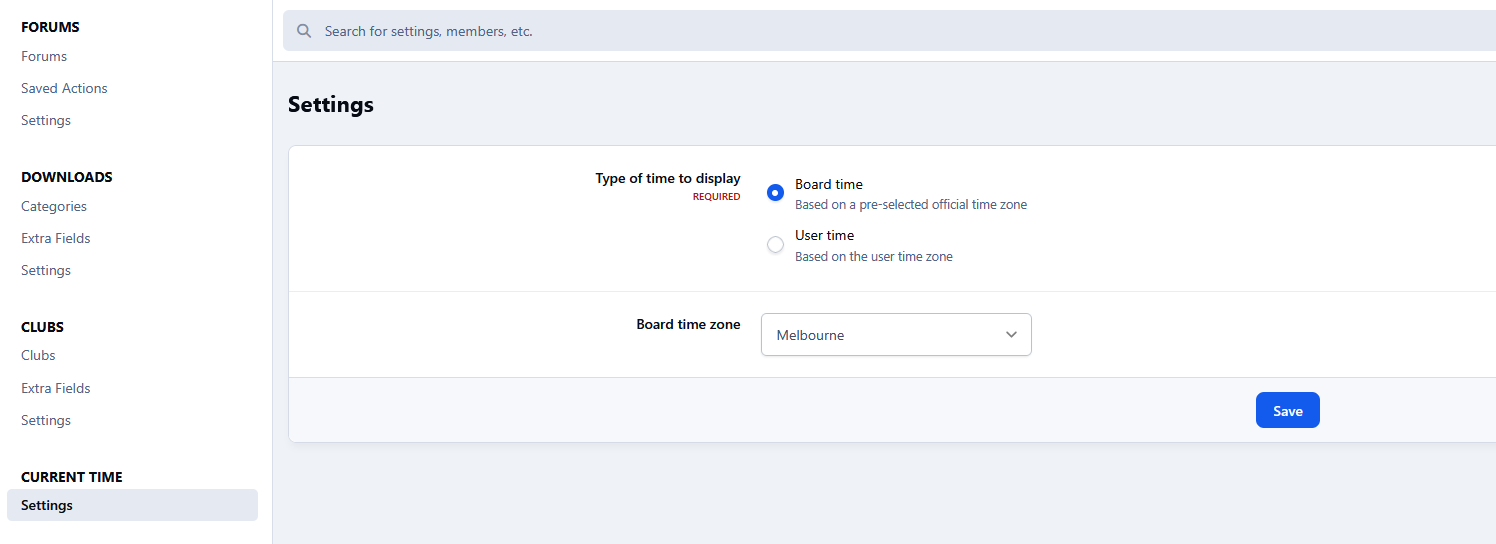Open Settings under the Downloads section
The image size is (1496, 544).
[46, 270]
